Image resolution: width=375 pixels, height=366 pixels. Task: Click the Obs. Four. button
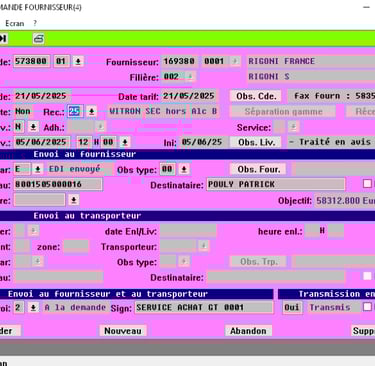259,169
